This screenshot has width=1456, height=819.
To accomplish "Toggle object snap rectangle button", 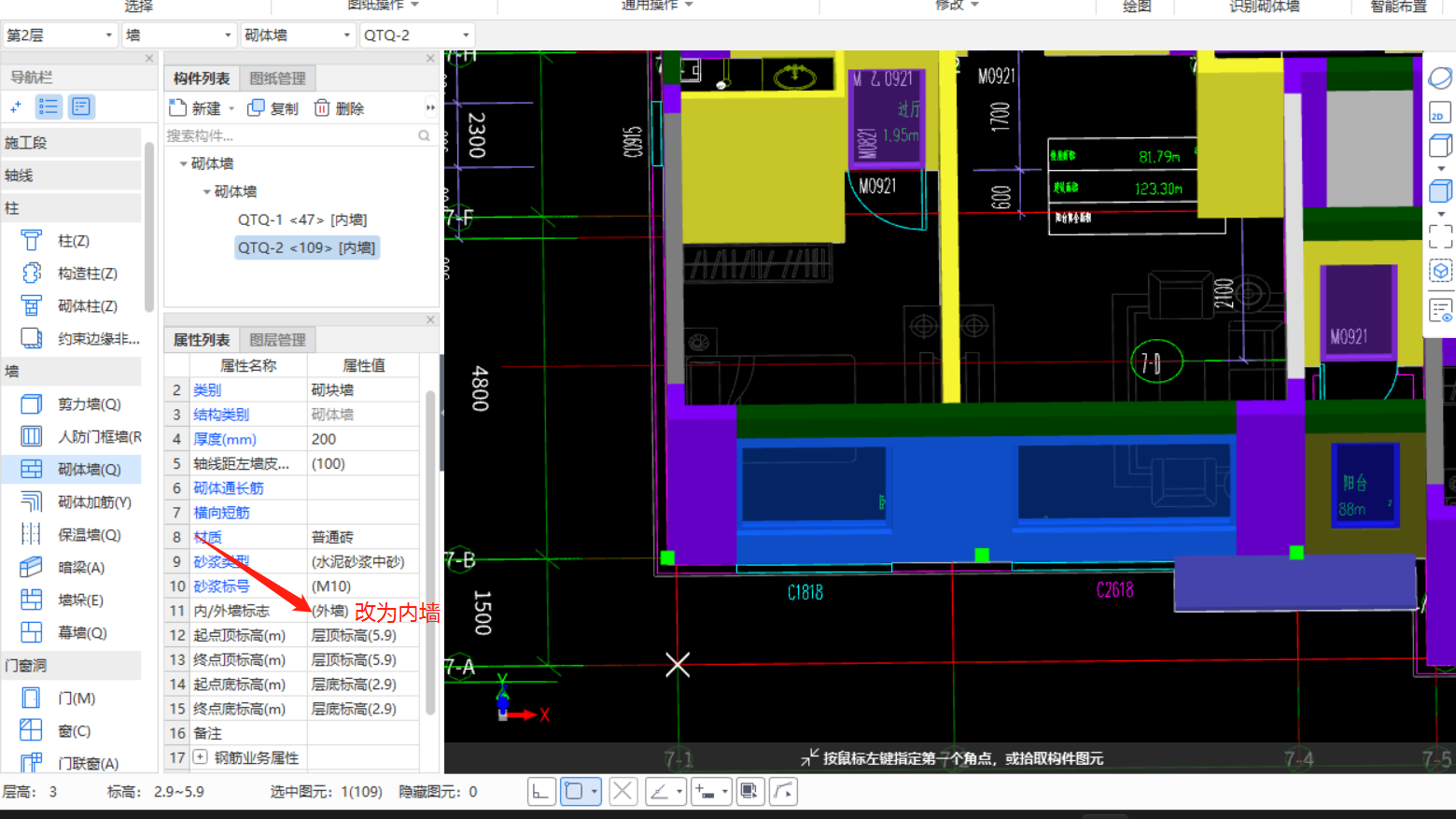I will tap(574, 792).
